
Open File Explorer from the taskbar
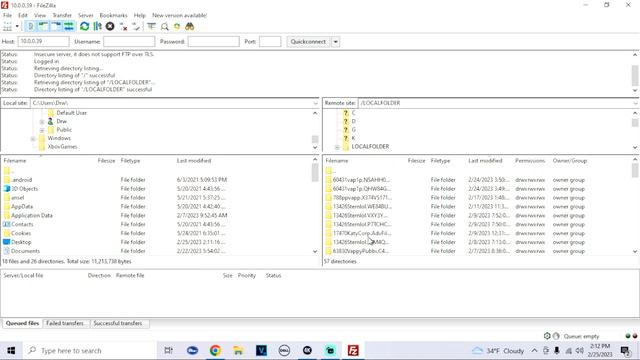pyautogui.click(x=238, y=350)
